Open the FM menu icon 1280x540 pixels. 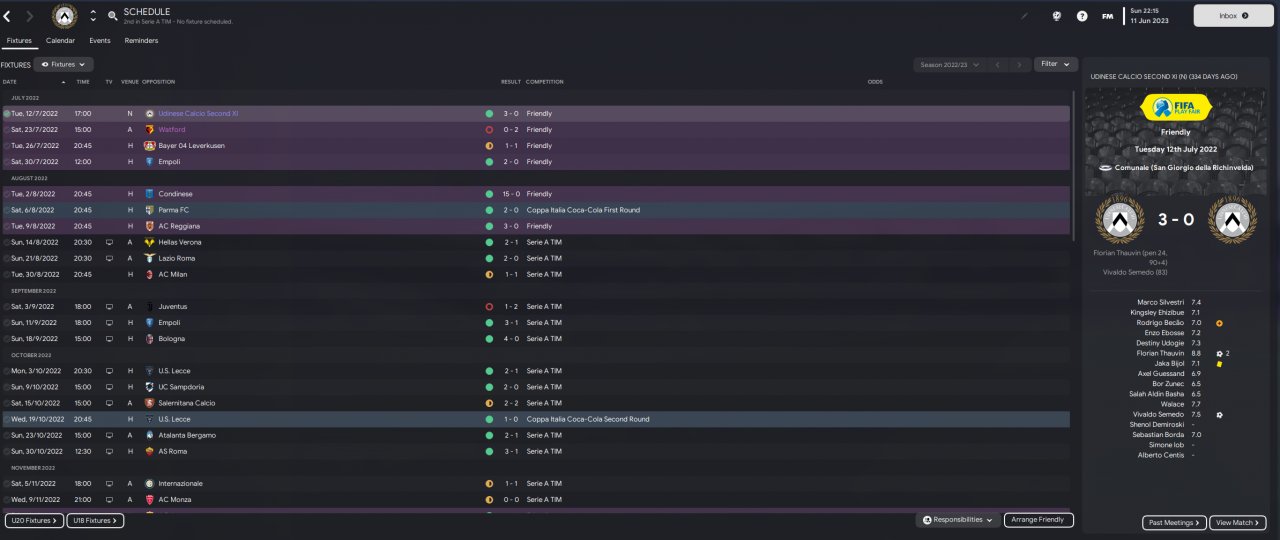click(x=1107, y=16)
